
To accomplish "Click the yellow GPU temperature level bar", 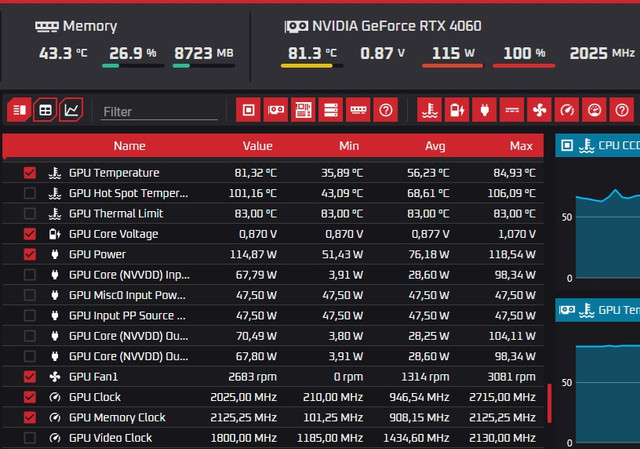I will (312, 66).
